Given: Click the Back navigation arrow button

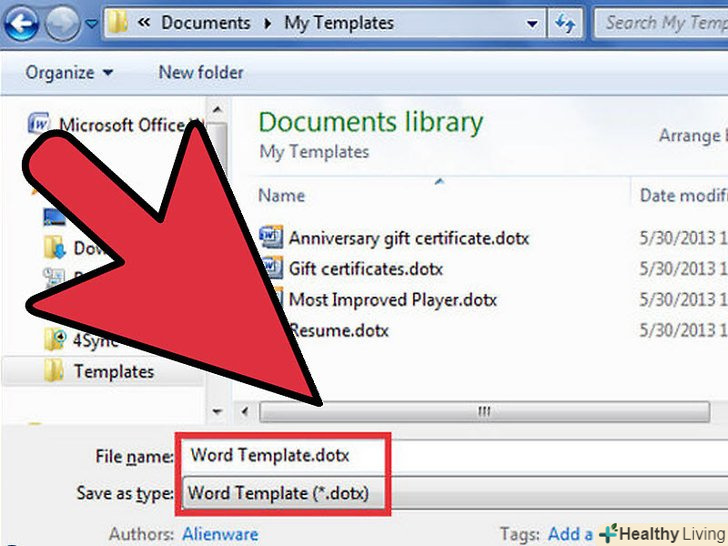Looking at the screenshot, I should pos(21,22).
